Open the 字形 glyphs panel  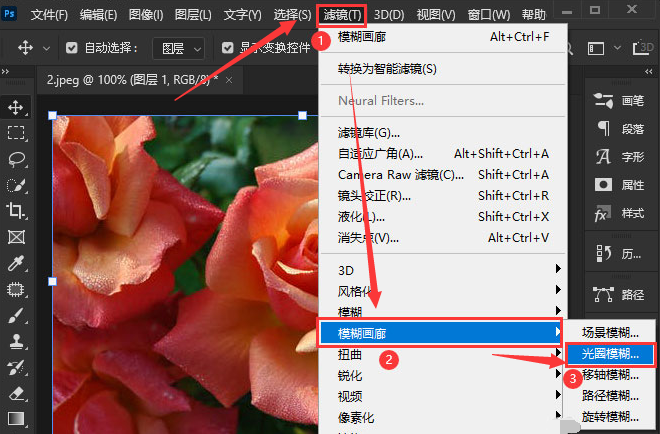[x=619, y=157]
